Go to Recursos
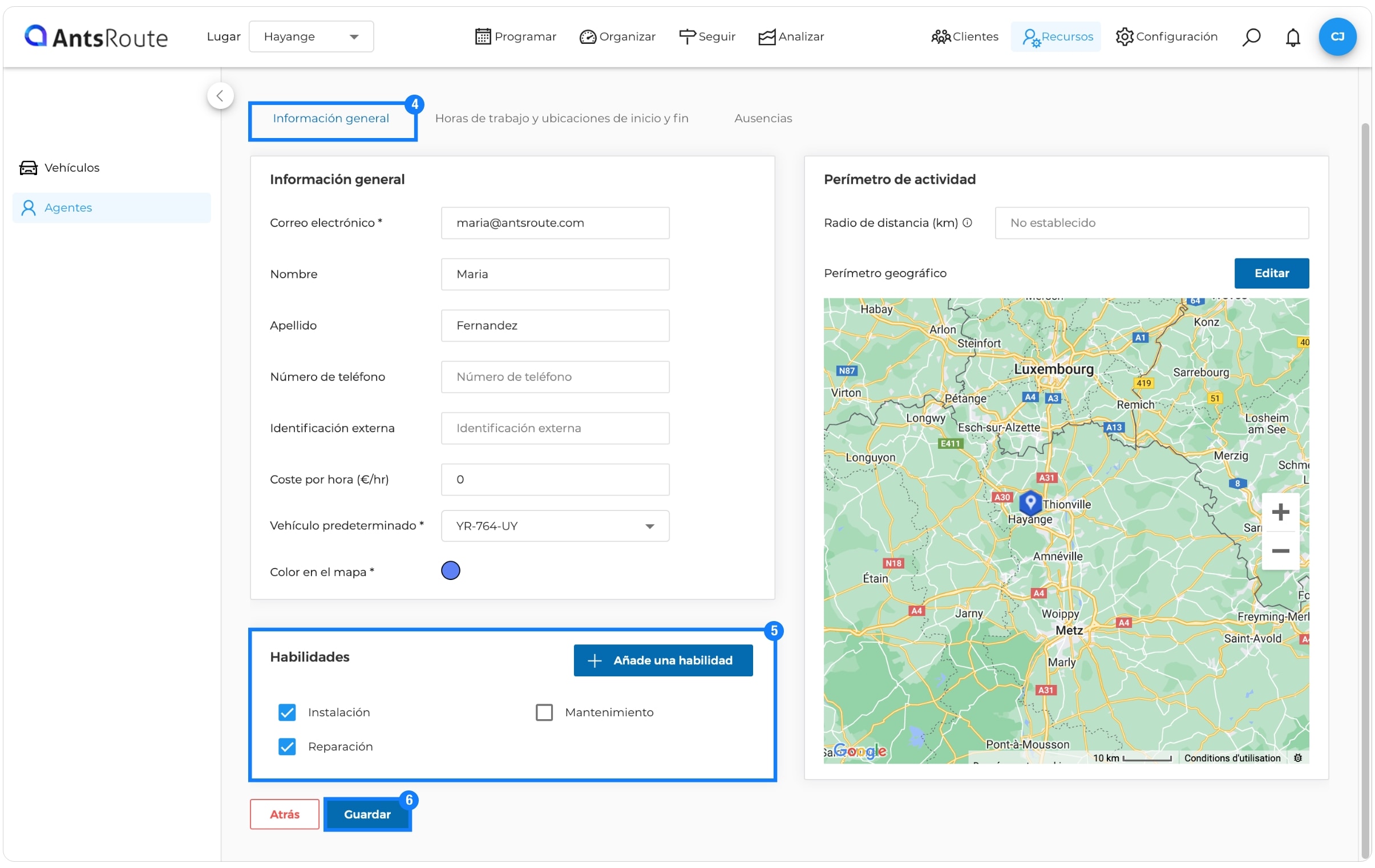The height and width of the screenshot is (868, 1375). [1057, 36]
